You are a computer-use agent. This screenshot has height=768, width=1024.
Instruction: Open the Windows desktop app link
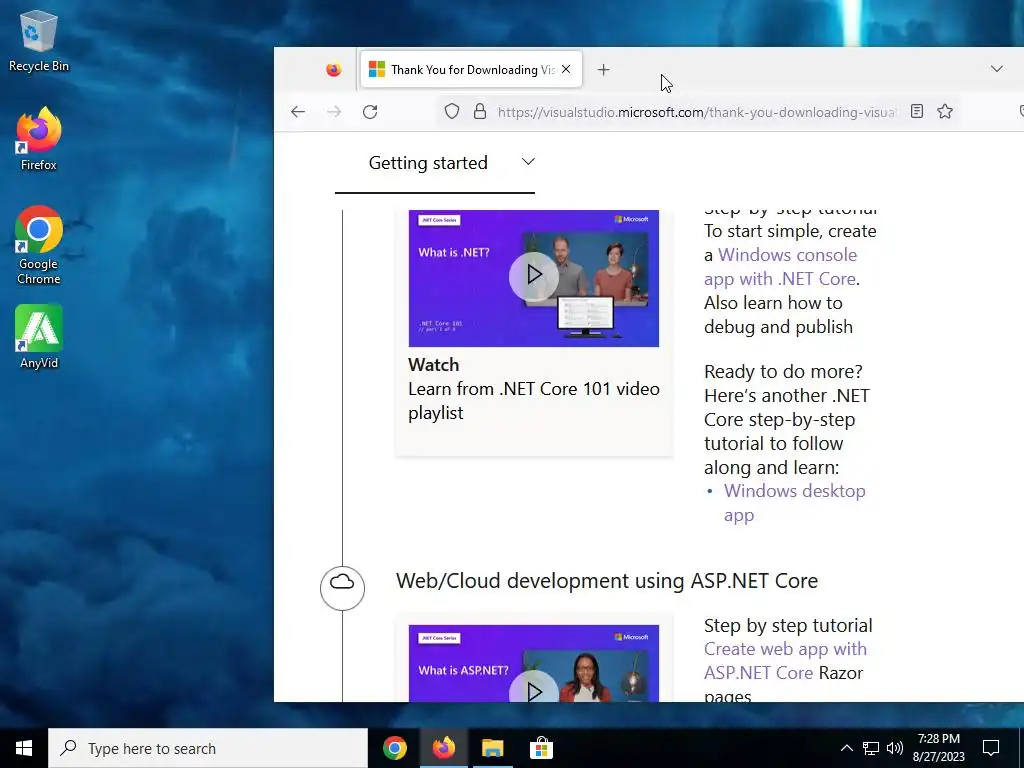tap(795, 503)
